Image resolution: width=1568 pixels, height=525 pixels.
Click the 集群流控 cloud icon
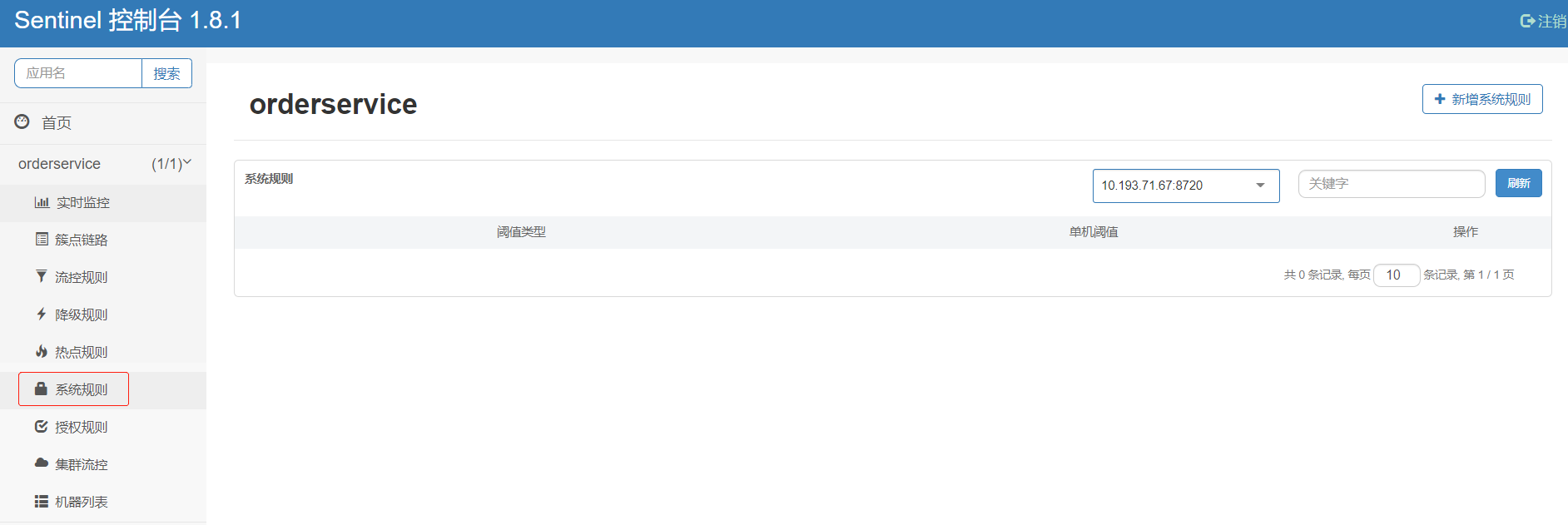point(42,463)
